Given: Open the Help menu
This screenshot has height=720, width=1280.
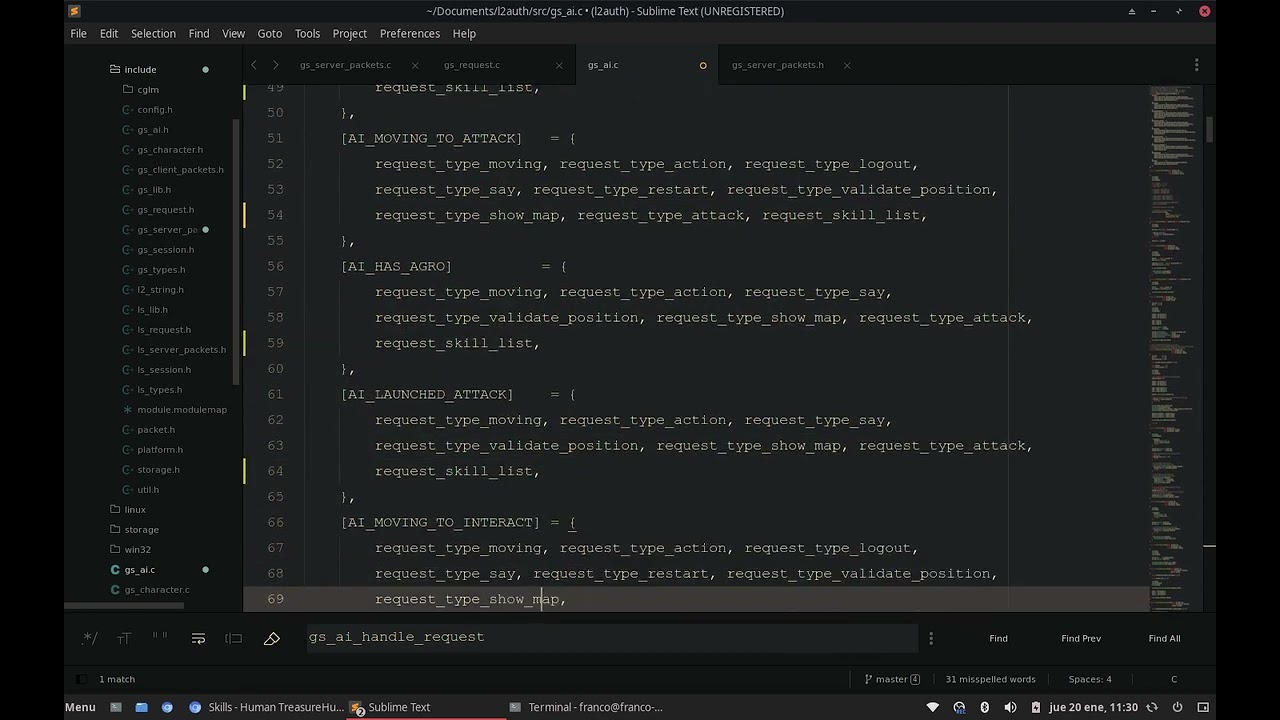Looking at the screenshot, I should (x=464, y=33).
